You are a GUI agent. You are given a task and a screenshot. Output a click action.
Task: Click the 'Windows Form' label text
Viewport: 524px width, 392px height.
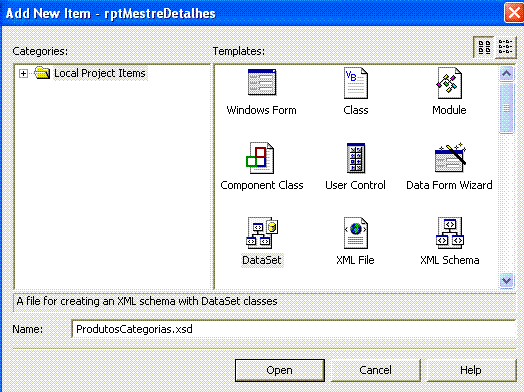[x=261, y=110]
